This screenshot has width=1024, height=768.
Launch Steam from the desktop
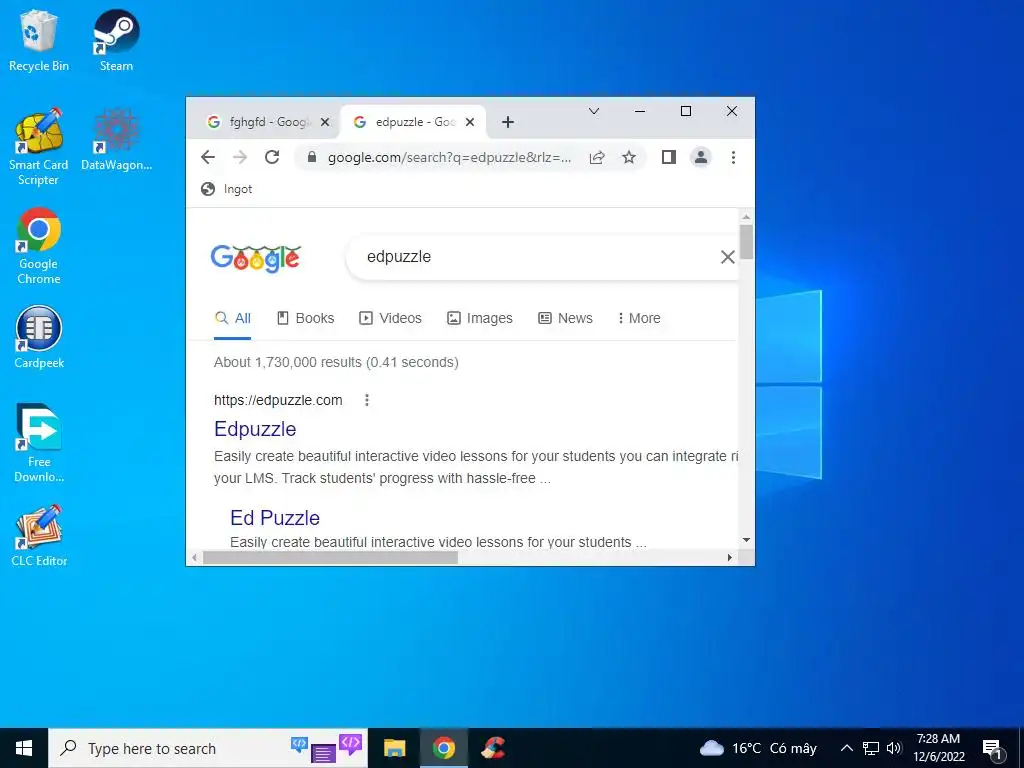116,40
